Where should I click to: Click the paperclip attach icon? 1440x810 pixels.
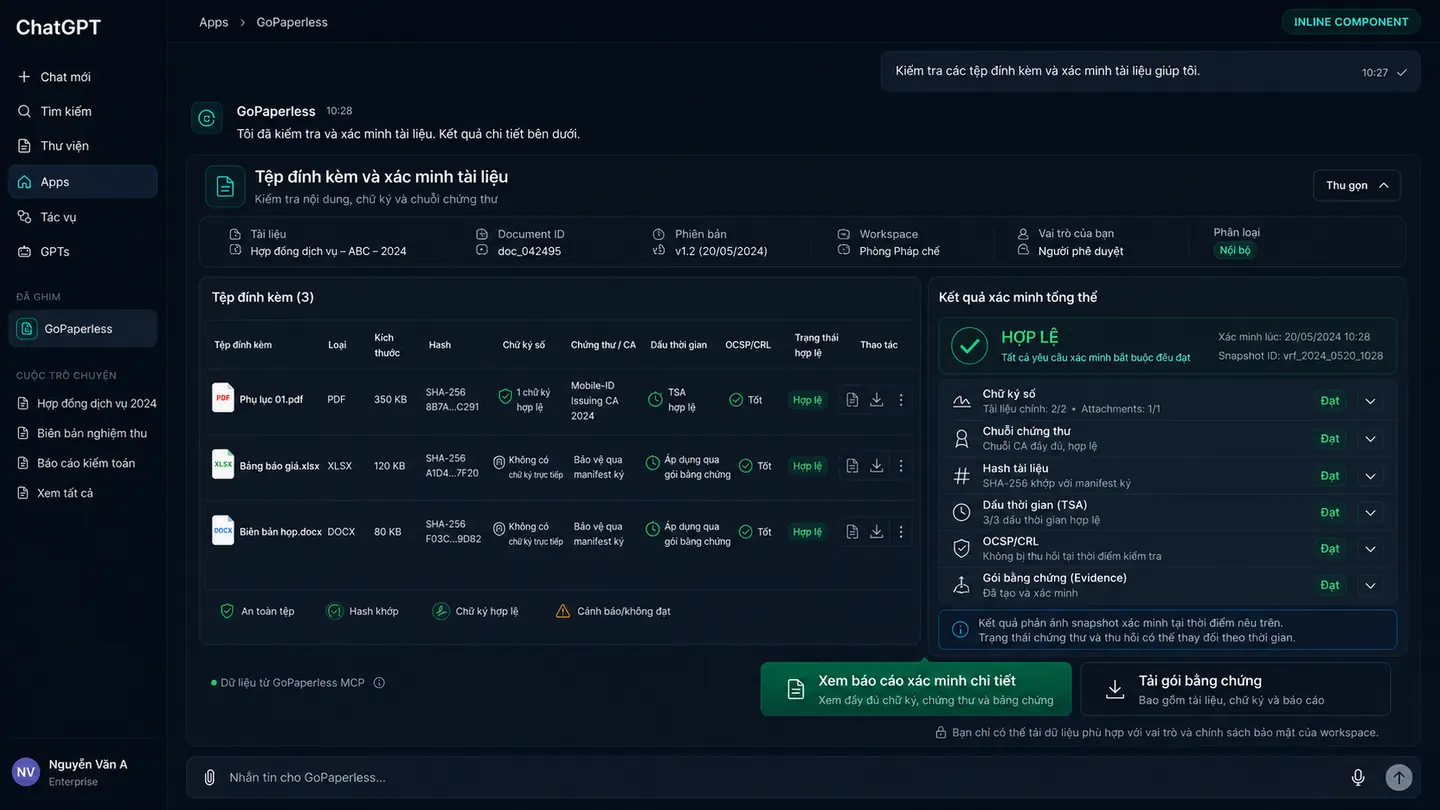tap(209, 777)
